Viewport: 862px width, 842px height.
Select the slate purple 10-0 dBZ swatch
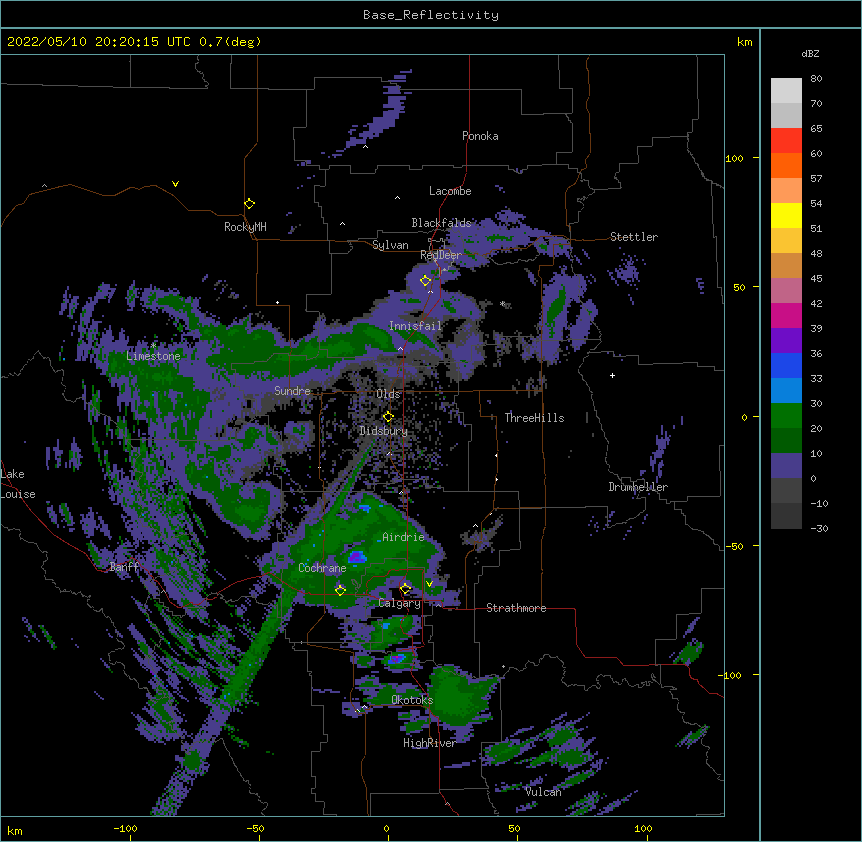click(x=786, y=466)
